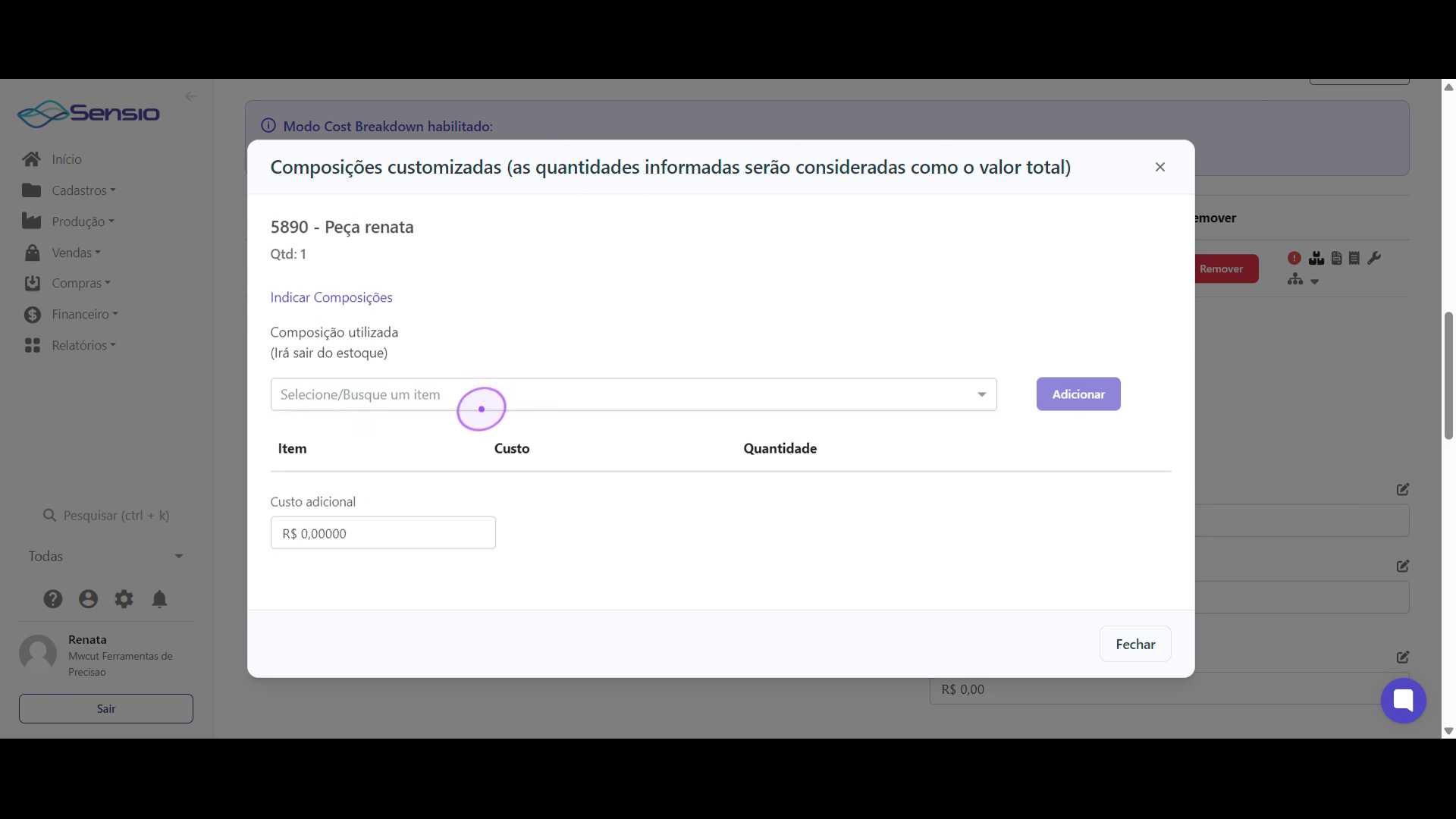The image size is (1456, 819).
Task: Open the Todas filter dropdown
Action: pyautogui.click(x=106, y=557)
